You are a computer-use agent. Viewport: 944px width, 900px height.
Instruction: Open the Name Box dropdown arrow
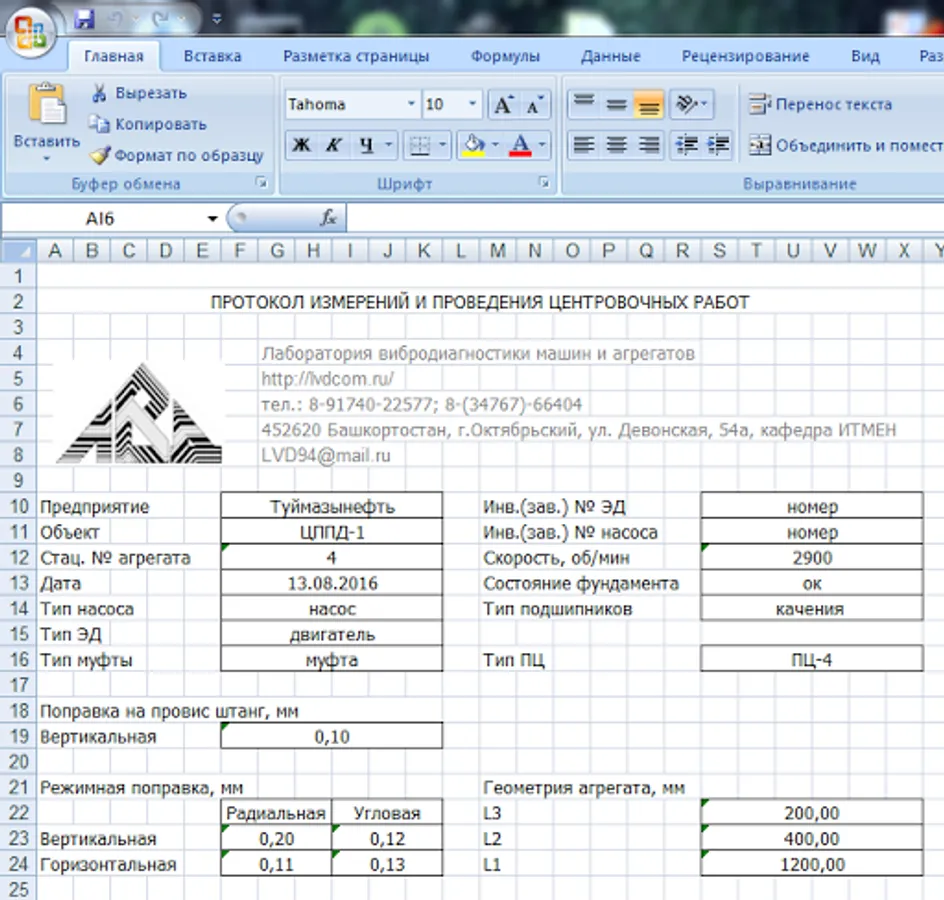click(212, 219)
